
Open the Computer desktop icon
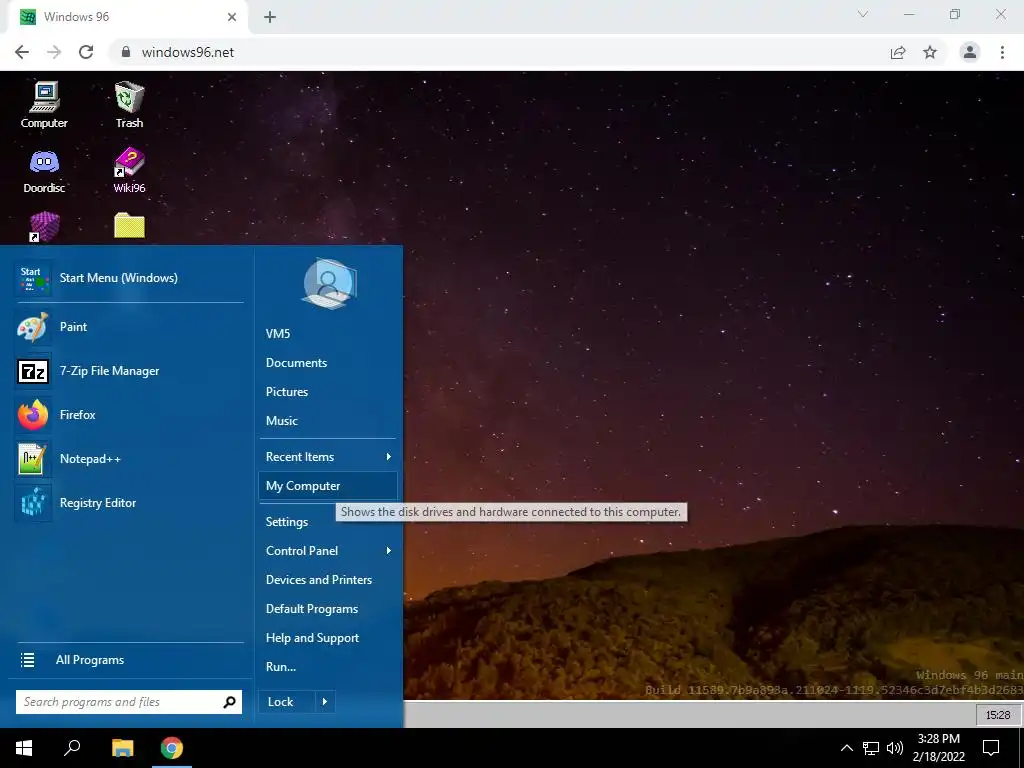point(44,104)
